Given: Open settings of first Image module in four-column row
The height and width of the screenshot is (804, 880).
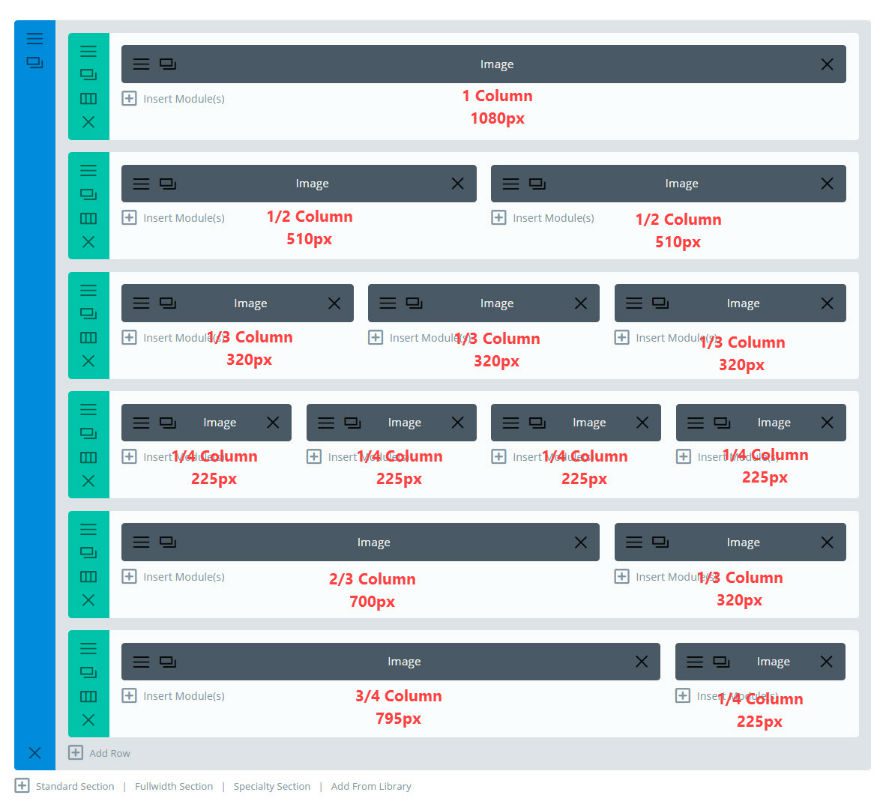Looking at the screenshot, I should click(141, 422).
